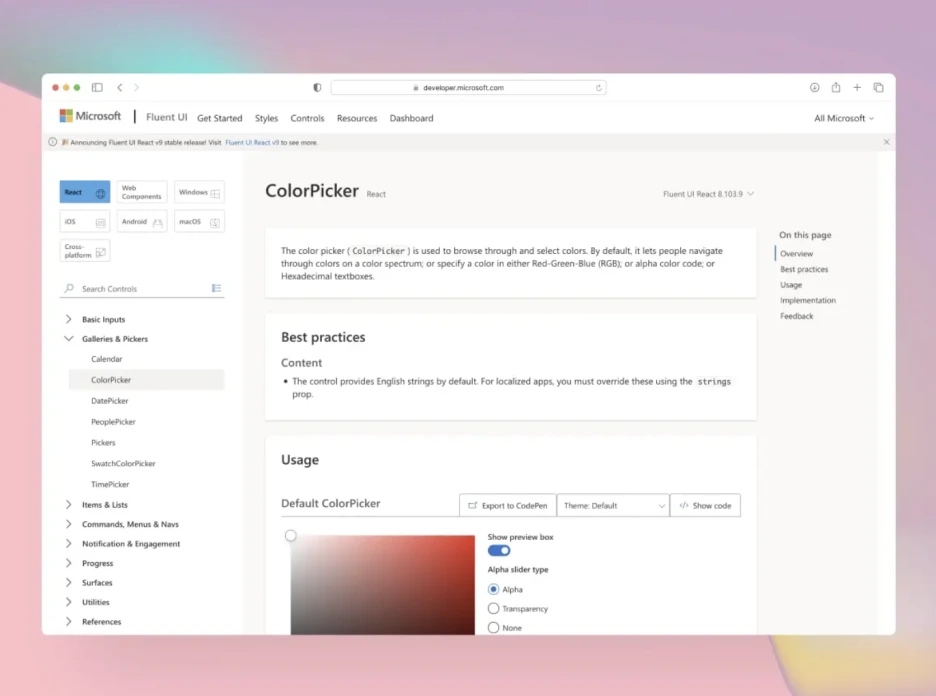Click the Export to CodePen button

(507, 505)
